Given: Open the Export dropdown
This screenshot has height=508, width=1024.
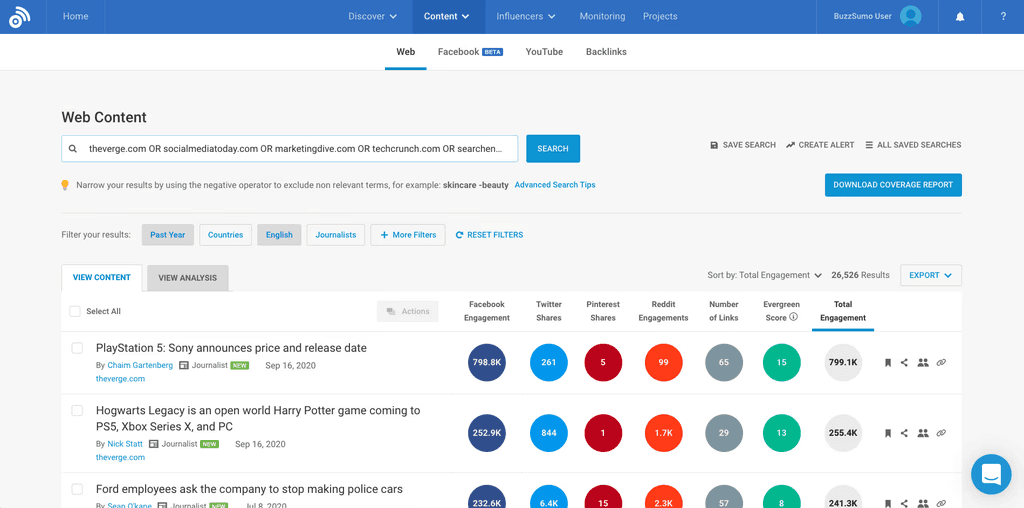Looking at the screenshot, I should [931, 276].
